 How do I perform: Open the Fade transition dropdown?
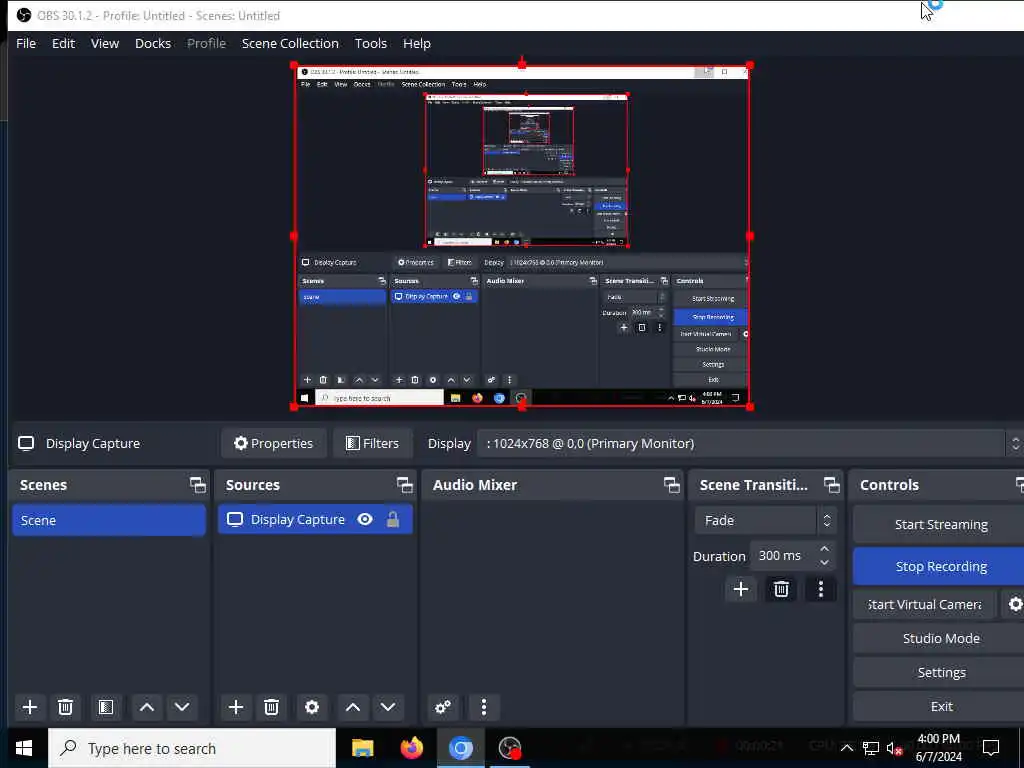[765, 520]
